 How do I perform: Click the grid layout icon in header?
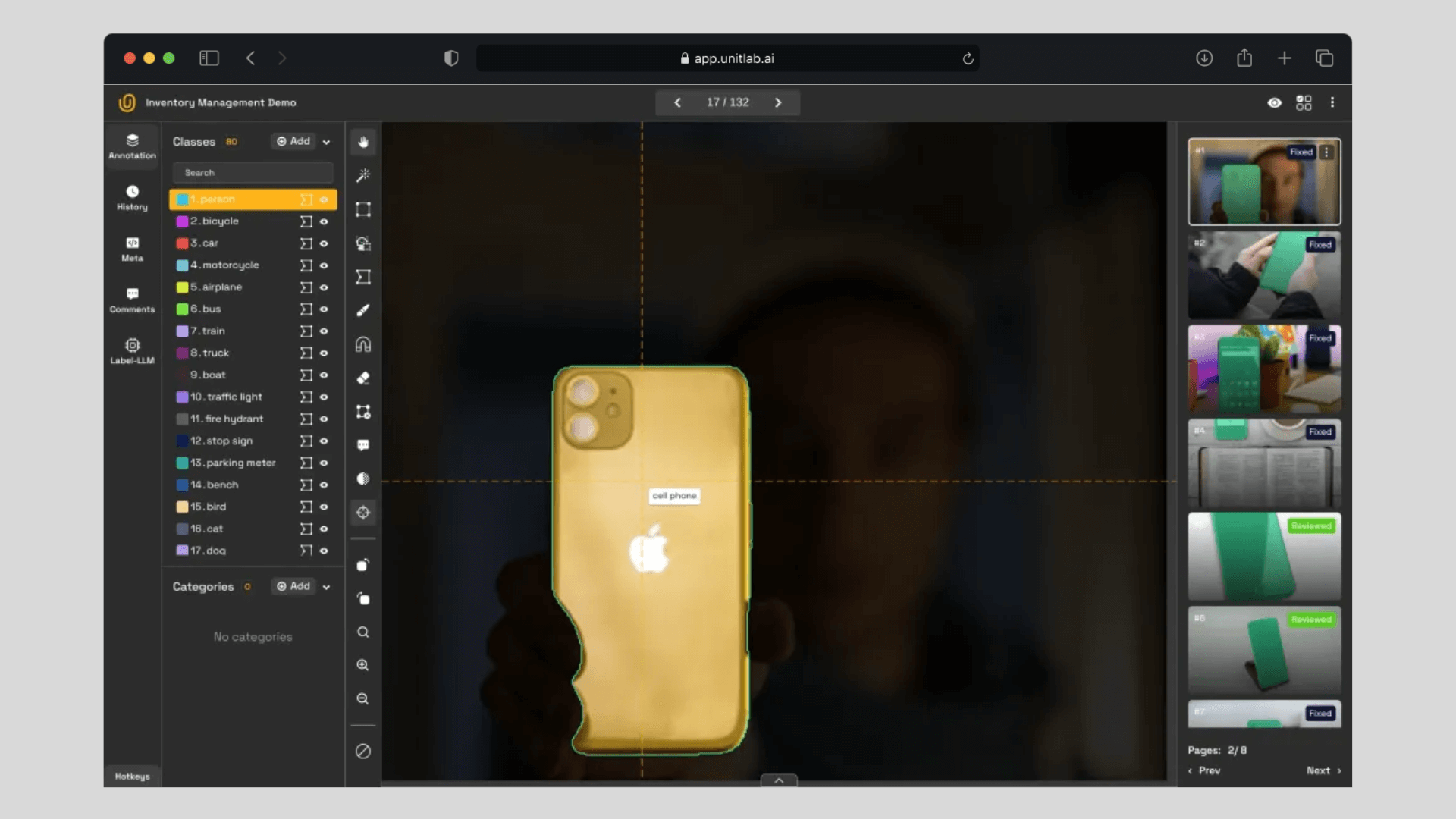click(1304, 102)
